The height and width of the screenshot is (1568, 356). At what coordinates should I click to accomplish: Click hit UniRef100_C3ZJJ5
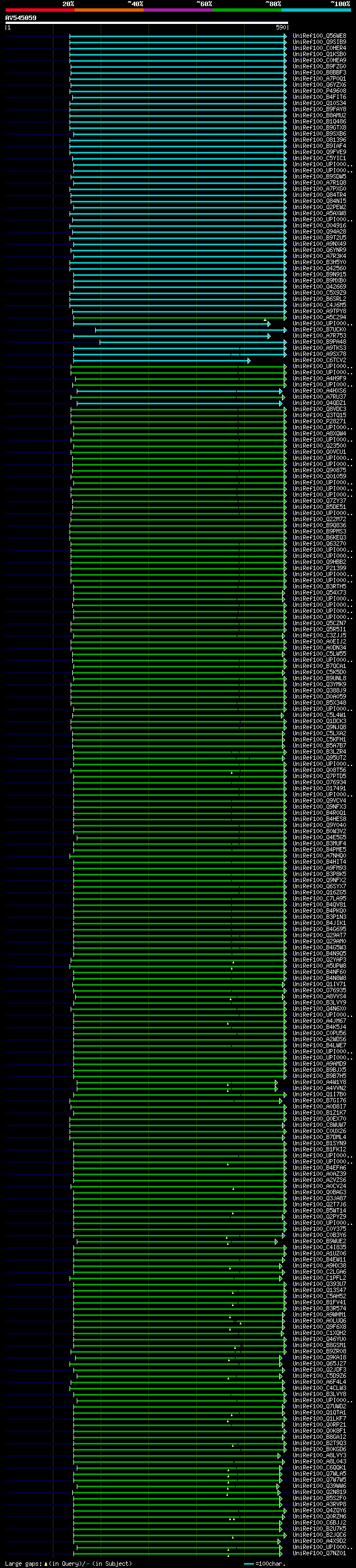(319, 635)
